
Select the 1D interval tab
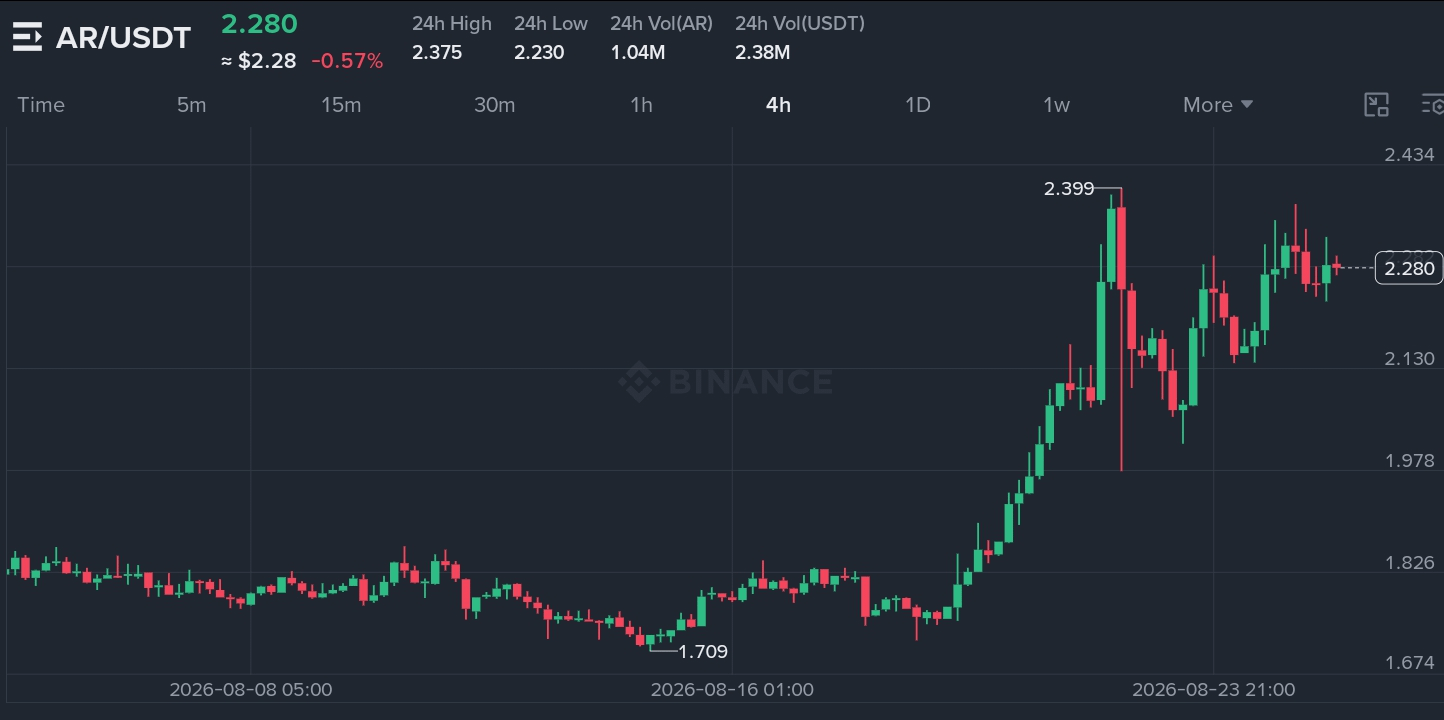tap(918, 105)
